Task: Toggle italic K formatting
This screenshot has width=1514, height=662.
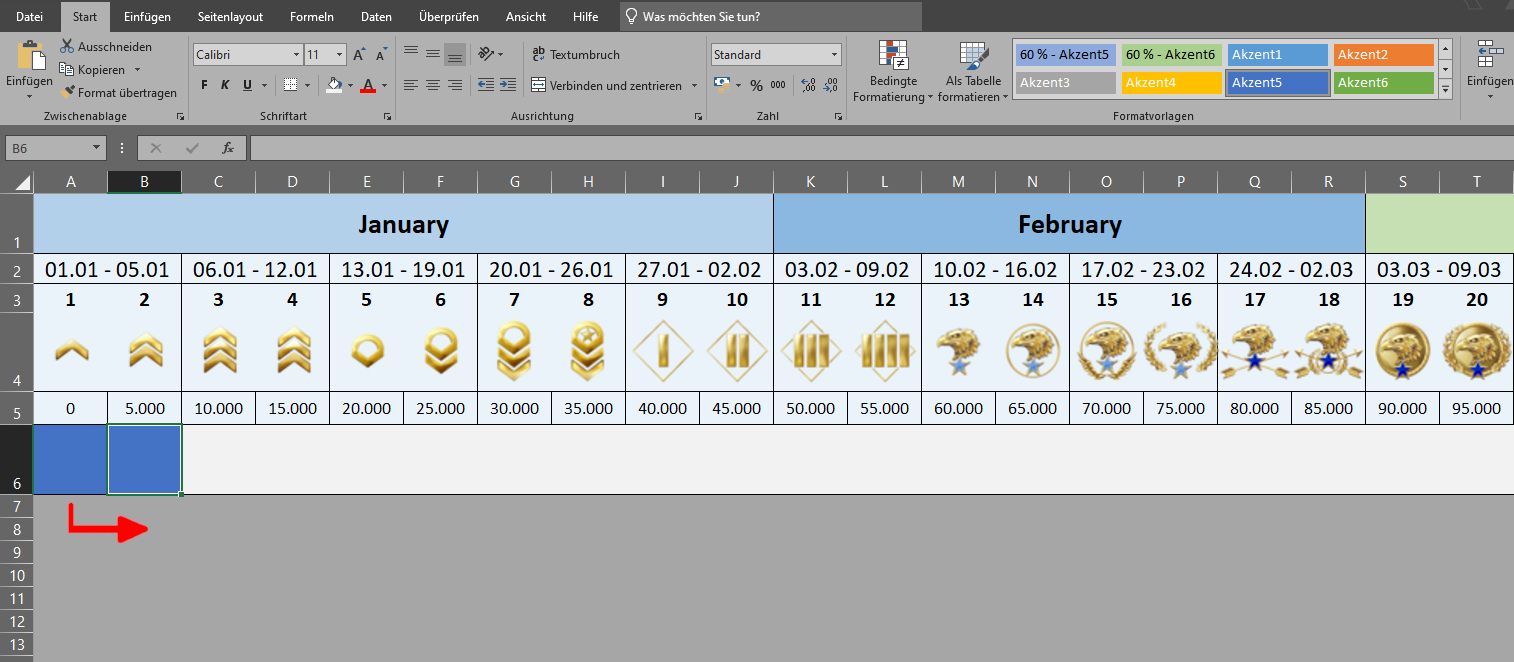Action: point(226,85)
